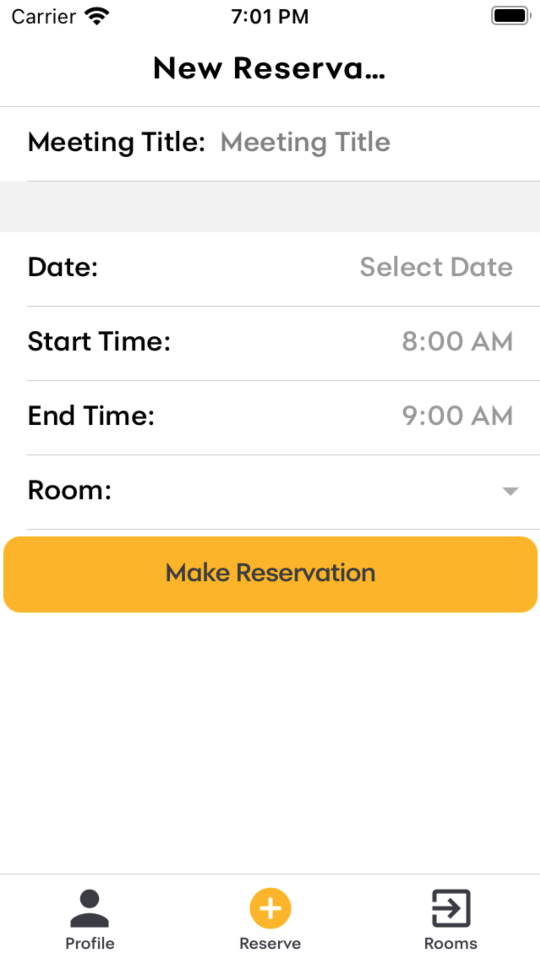This screenshot has height=958, width=540.
Task: Tap the Make Reservation button
Action: tap(270, 574)
